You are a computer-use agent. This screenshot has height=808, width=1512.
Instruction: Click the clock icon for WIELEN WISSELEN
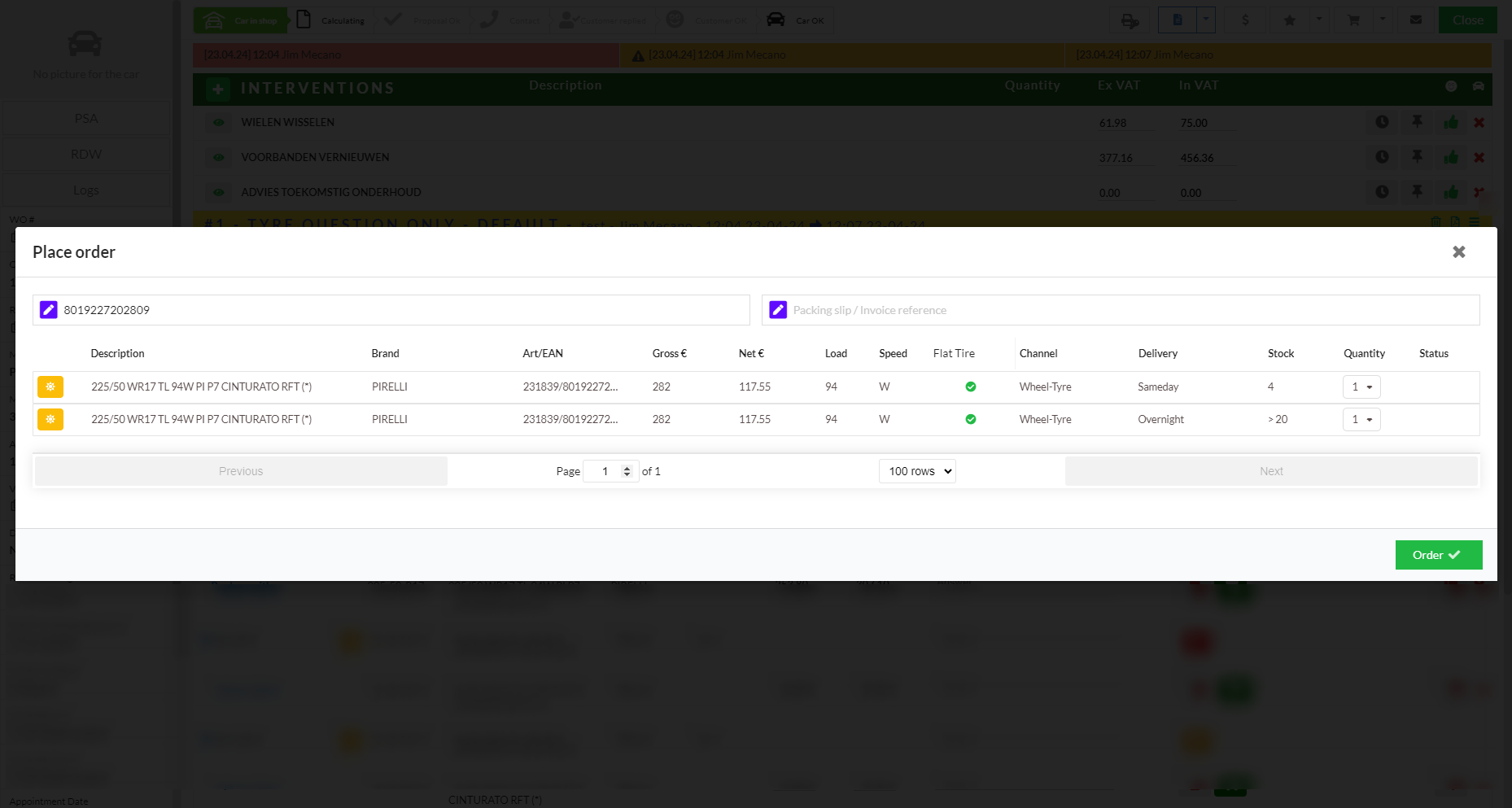point(1382,122)
